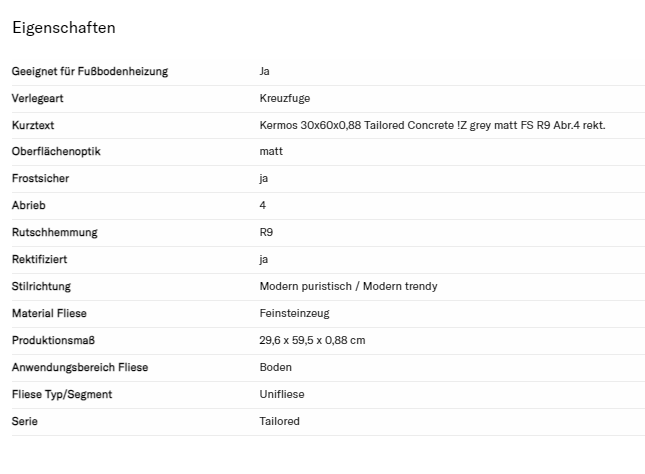Select the matt surface value
Screen dimensions: 645x474
pos(271,152)
